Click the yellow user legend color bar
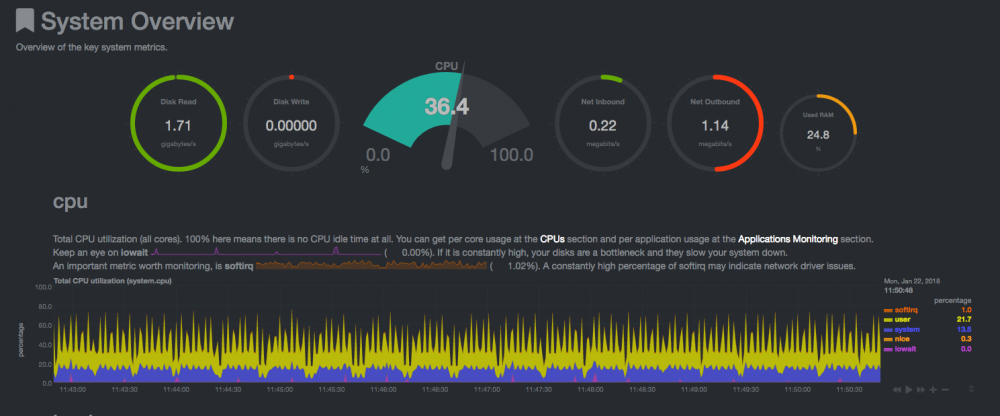1000x416 pixels. pos(888,320)
